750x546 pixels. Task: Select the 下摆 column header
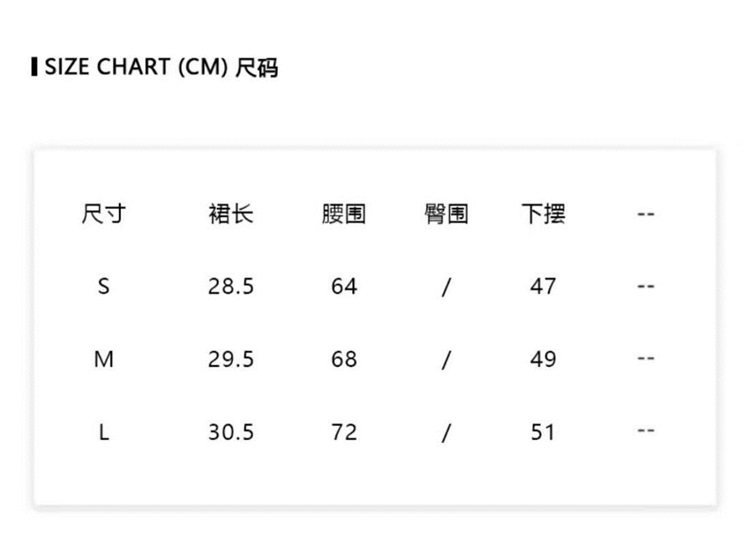[543, 214]
